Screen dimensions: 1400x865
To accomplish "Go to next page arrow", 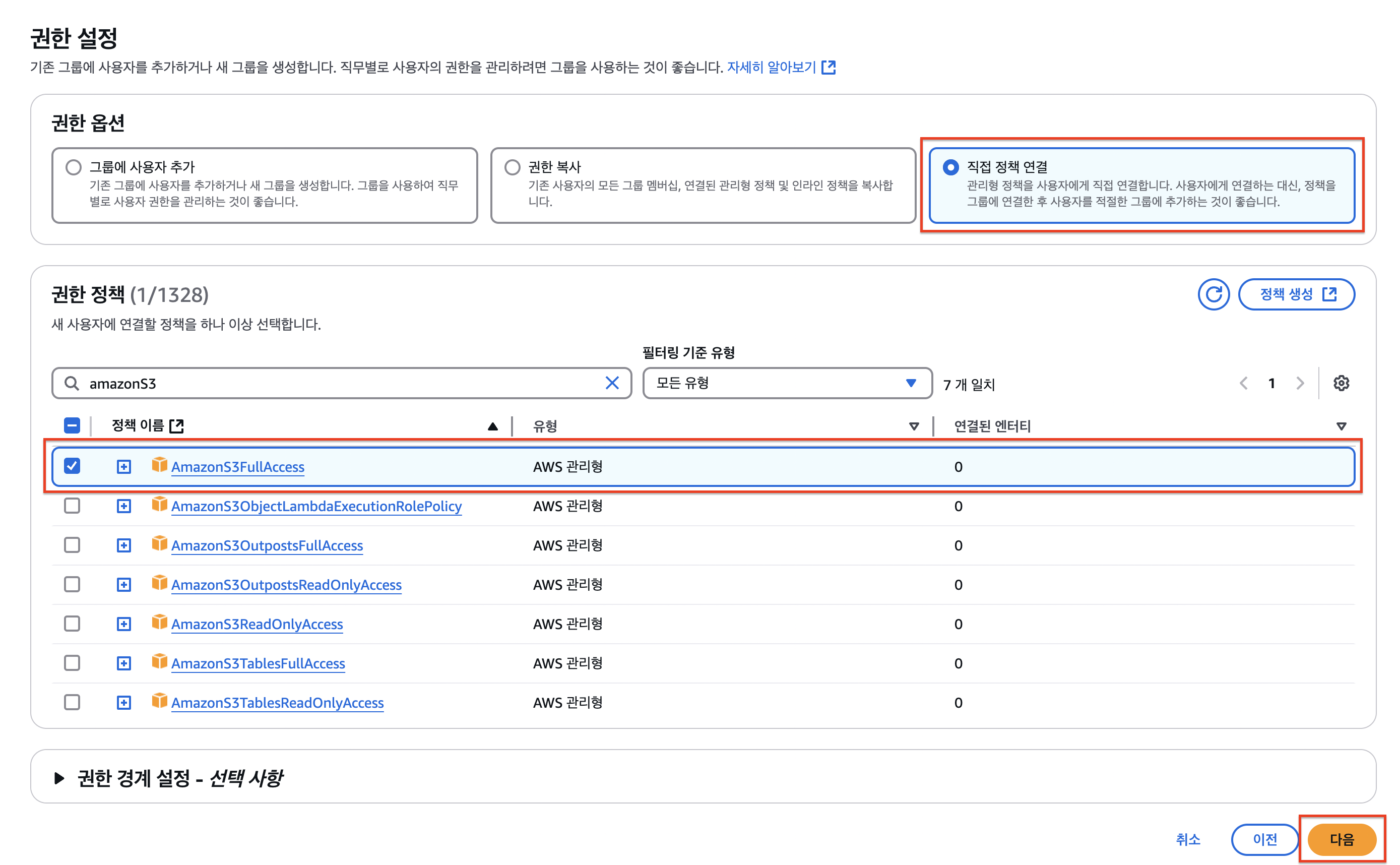I will (x=1300, y=383).
